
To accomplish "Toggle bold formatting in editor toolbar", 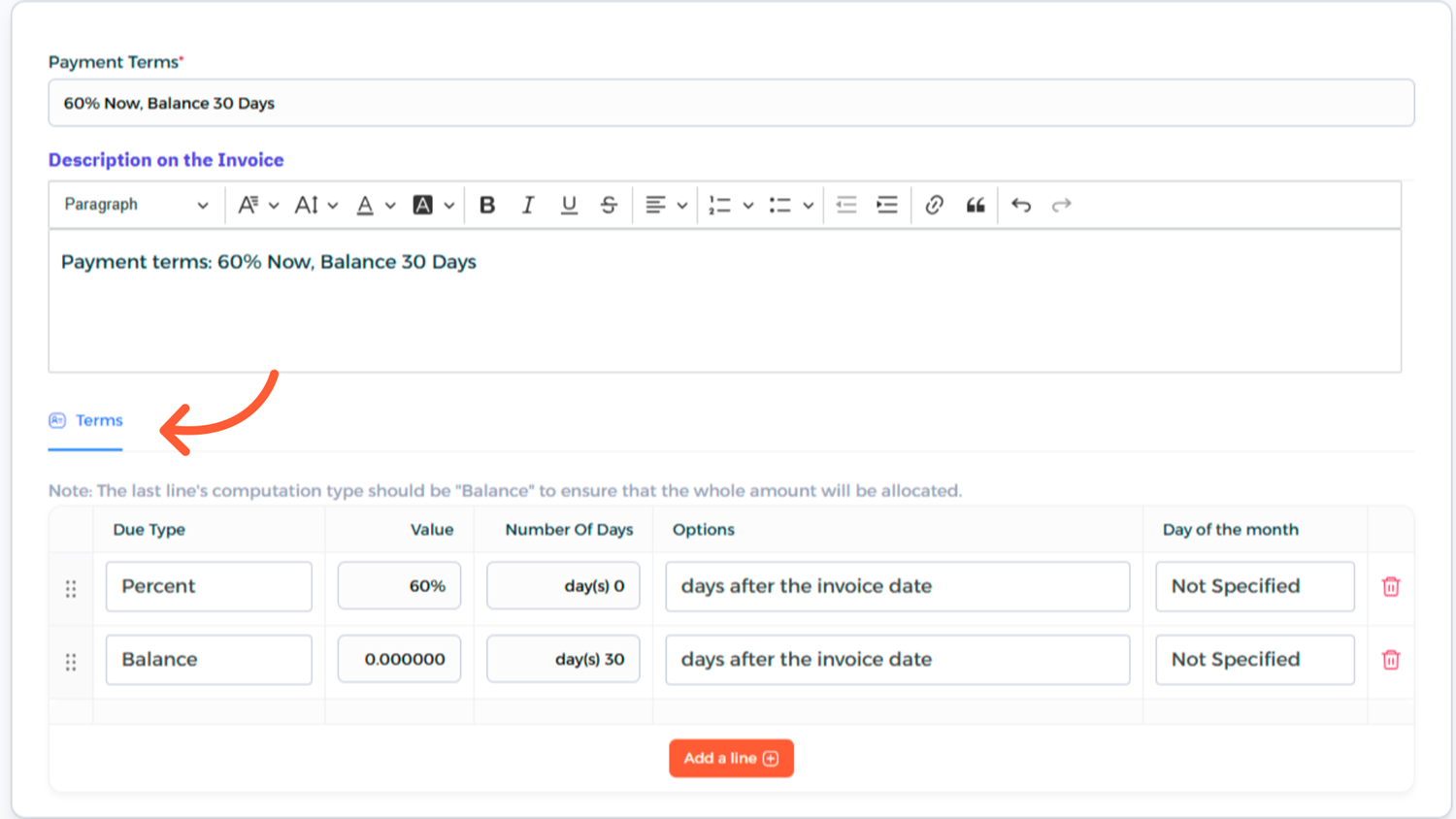I will pyautogui.click(x=487, y=205).
